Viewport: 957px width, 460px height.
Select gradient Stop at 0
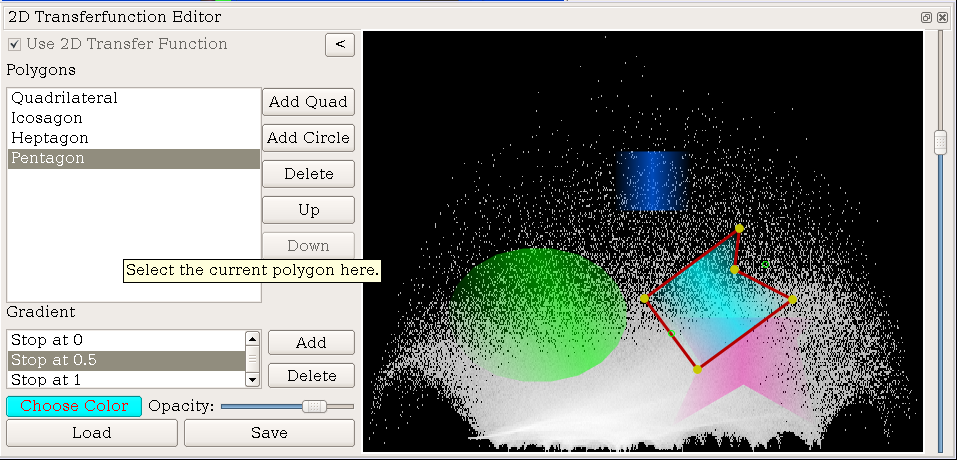click(126, 340)
